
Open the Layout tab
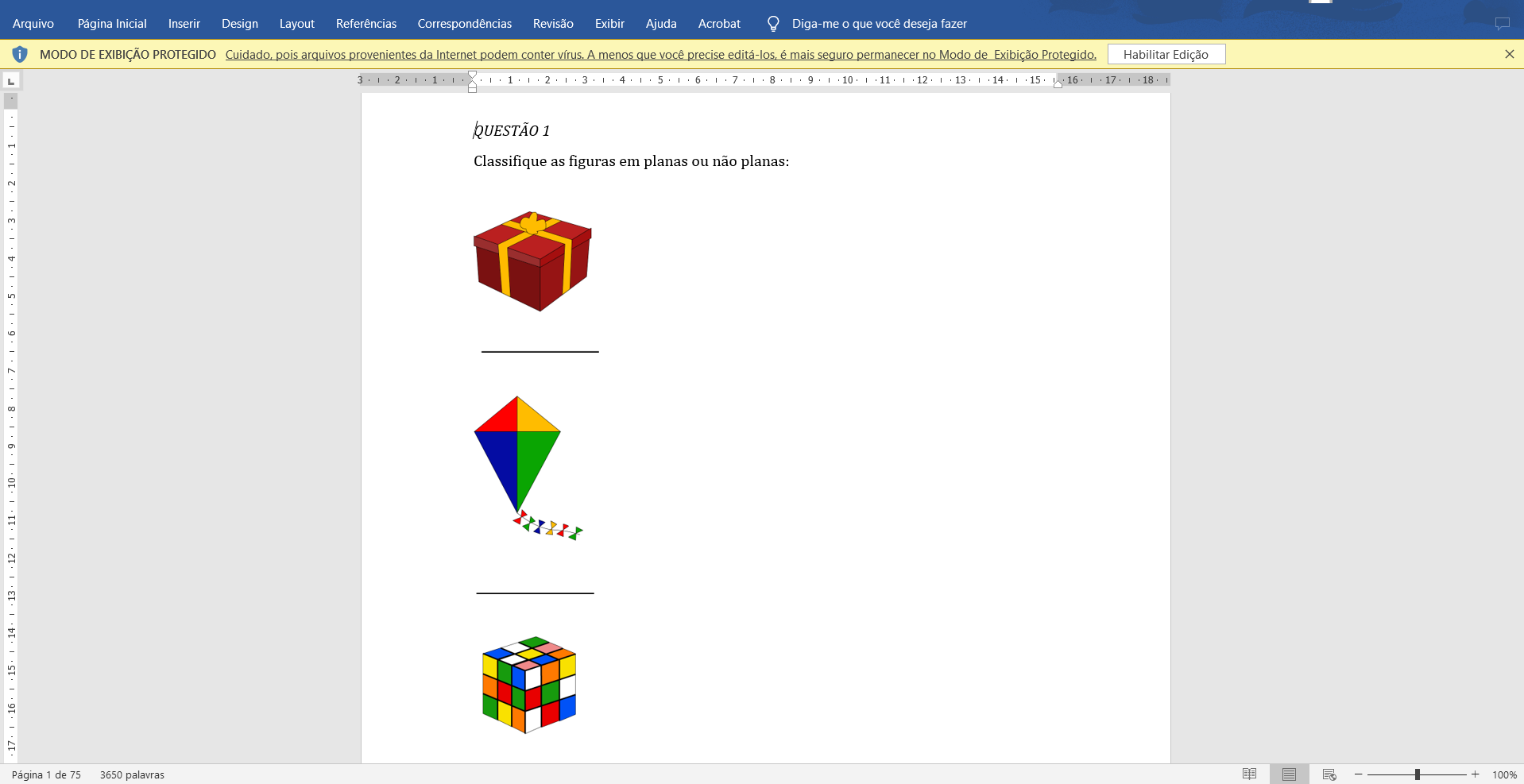[x=297, y=24]
